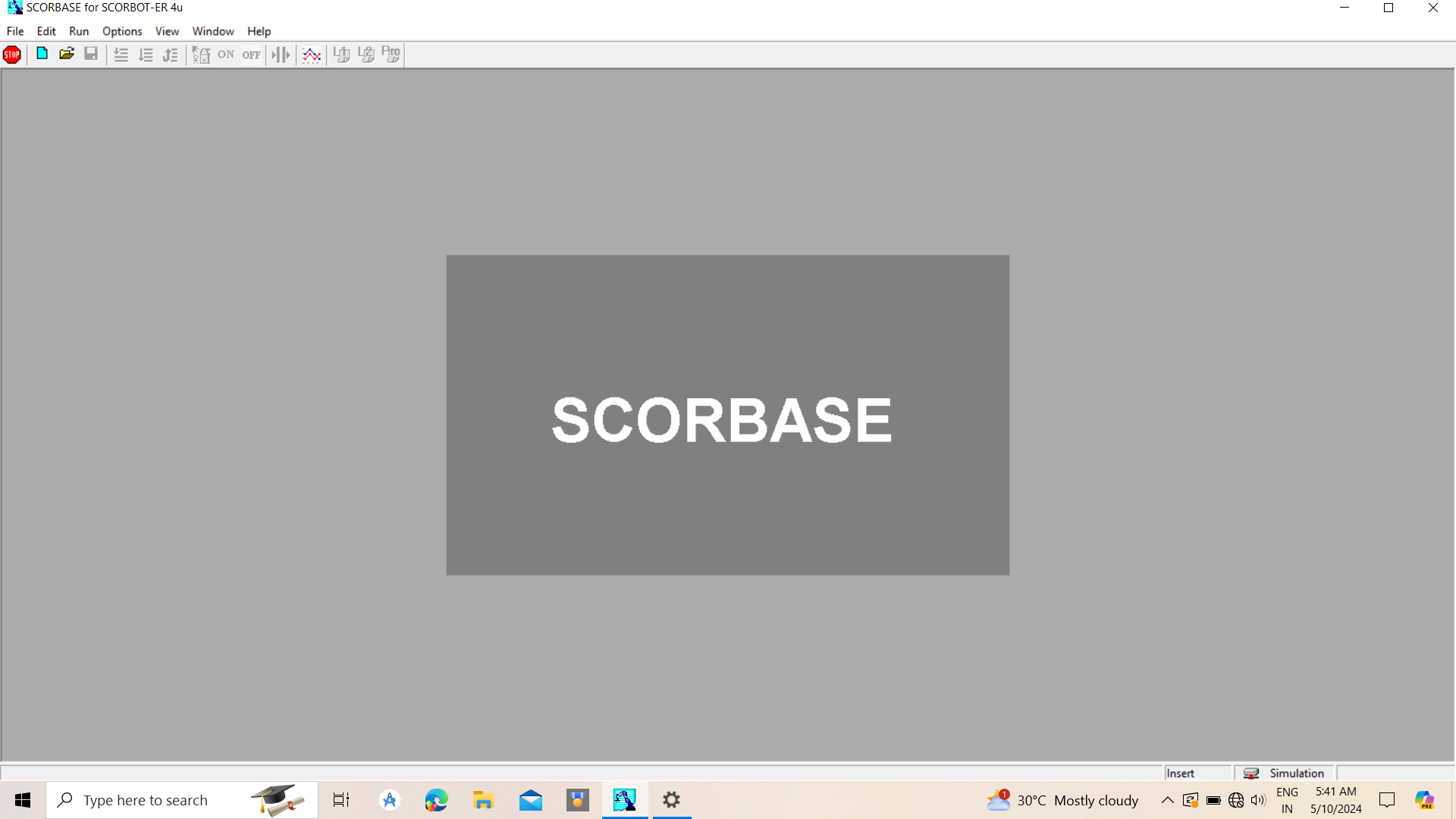
Task: Open the graph chart display icon
Action: pyautogui.click(x=312, y=55)
